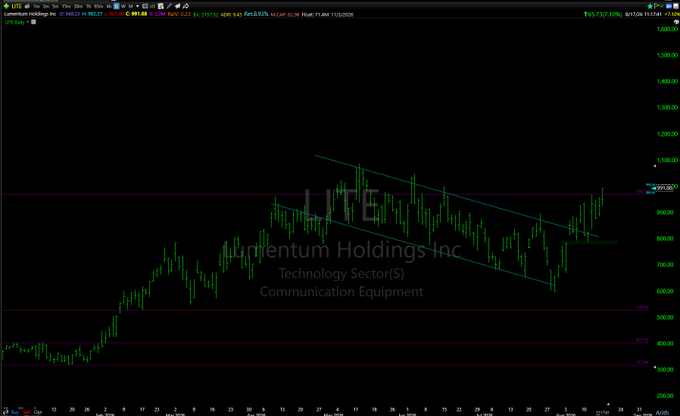Image resolution: width=680 pixels, height=416 pixels.
Task: Click the eraser drawing-tool icon
Action: point(177,6)
